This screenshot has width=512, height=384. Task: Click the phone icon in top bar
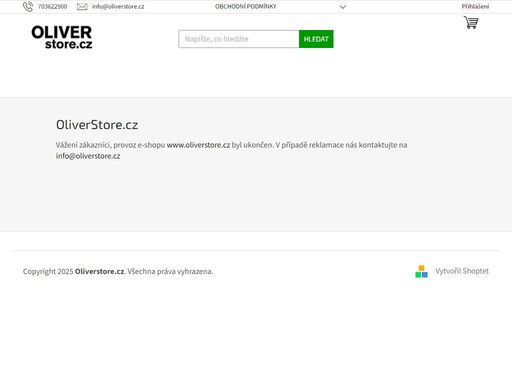(28, 7)
